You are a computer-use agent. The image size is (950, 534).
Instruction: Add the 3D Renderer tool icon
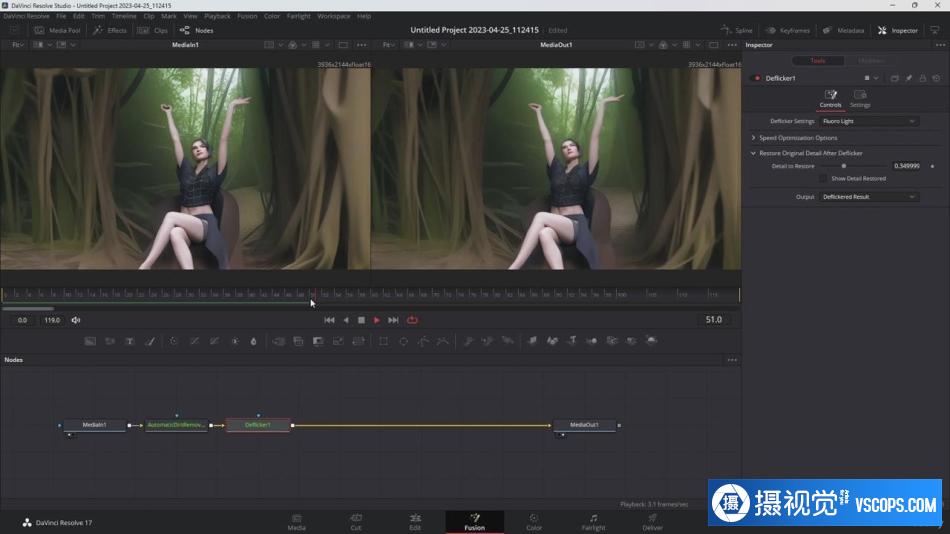point(652,341)
